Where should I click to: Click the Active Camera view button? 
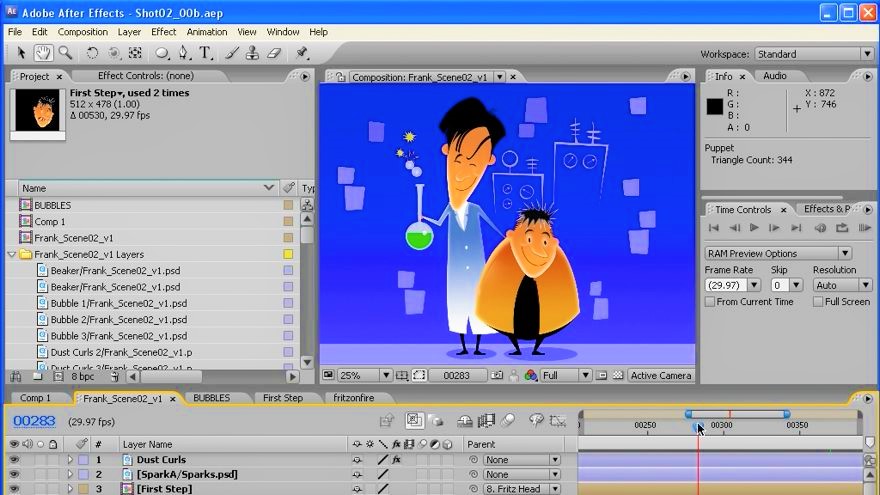[x=661, y=375]
